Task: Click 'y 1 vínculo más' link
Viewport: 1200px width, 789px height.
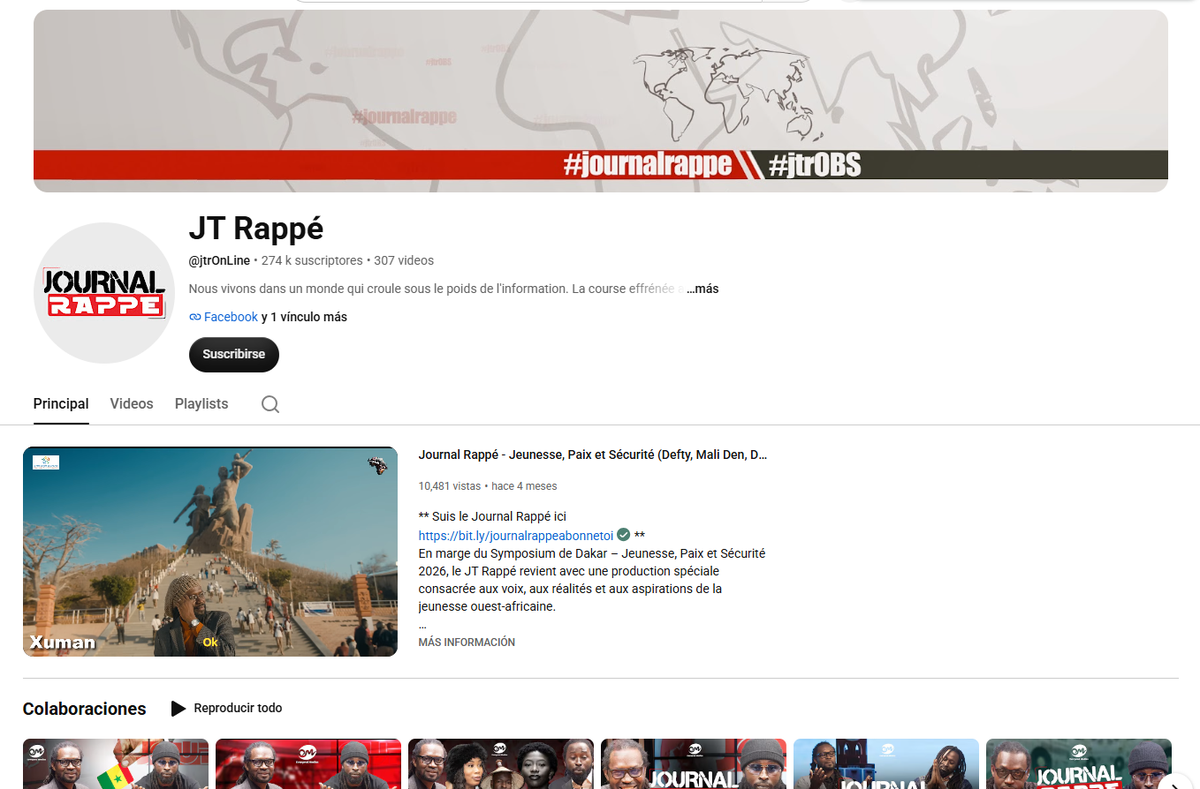Action: tap(304, 317)
